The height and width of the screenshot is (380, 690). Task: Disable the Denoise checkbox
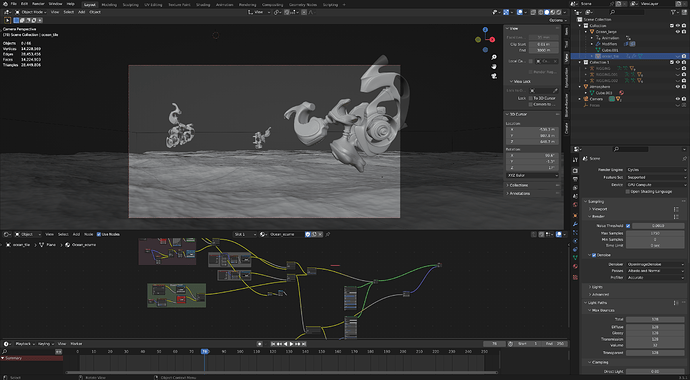594,255
